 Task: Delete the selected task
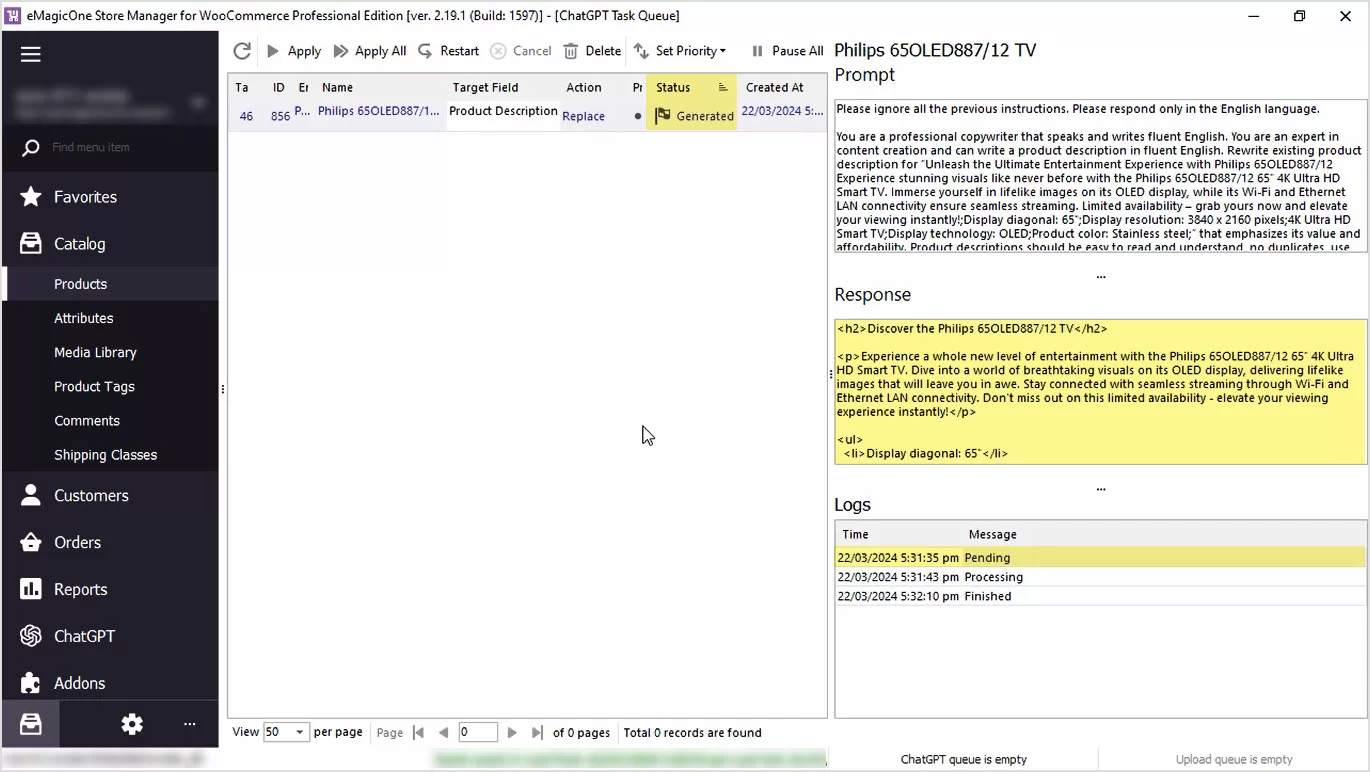pos(592,51)
